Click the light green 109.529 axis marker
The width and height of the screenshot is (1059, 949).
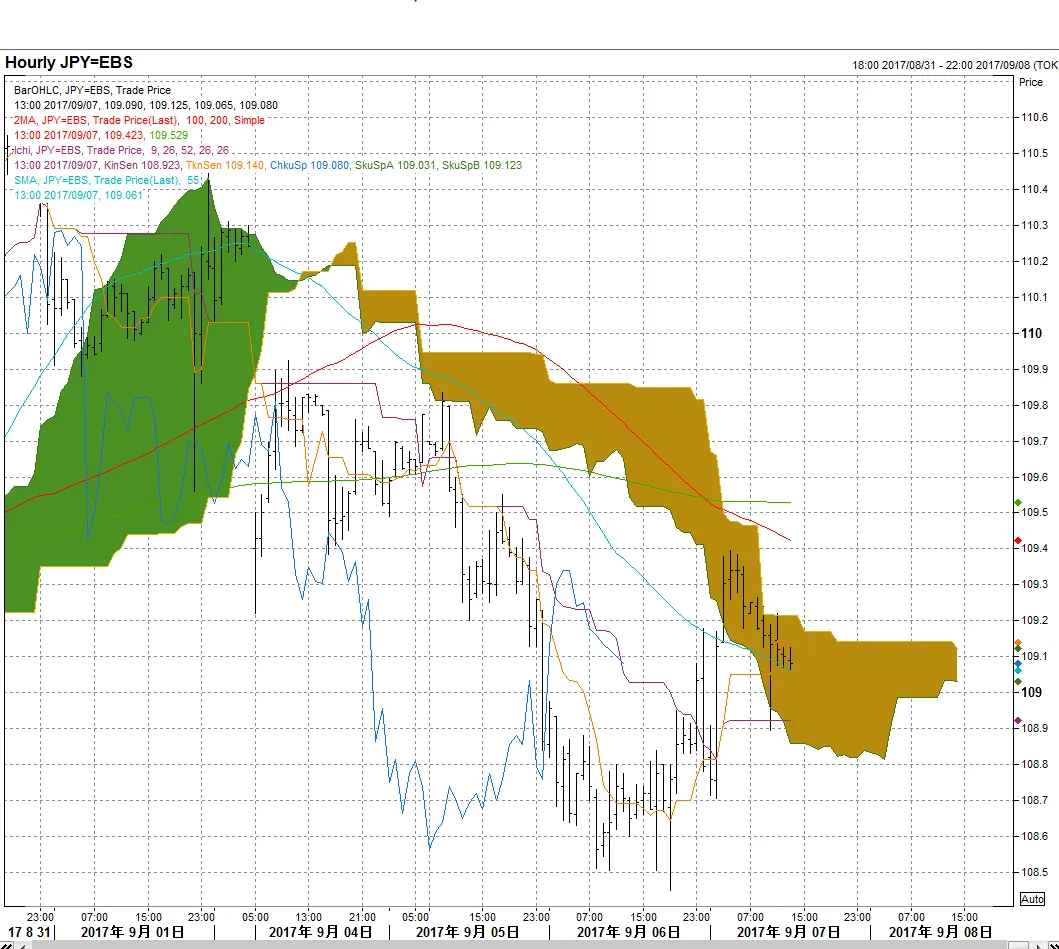1018,502
